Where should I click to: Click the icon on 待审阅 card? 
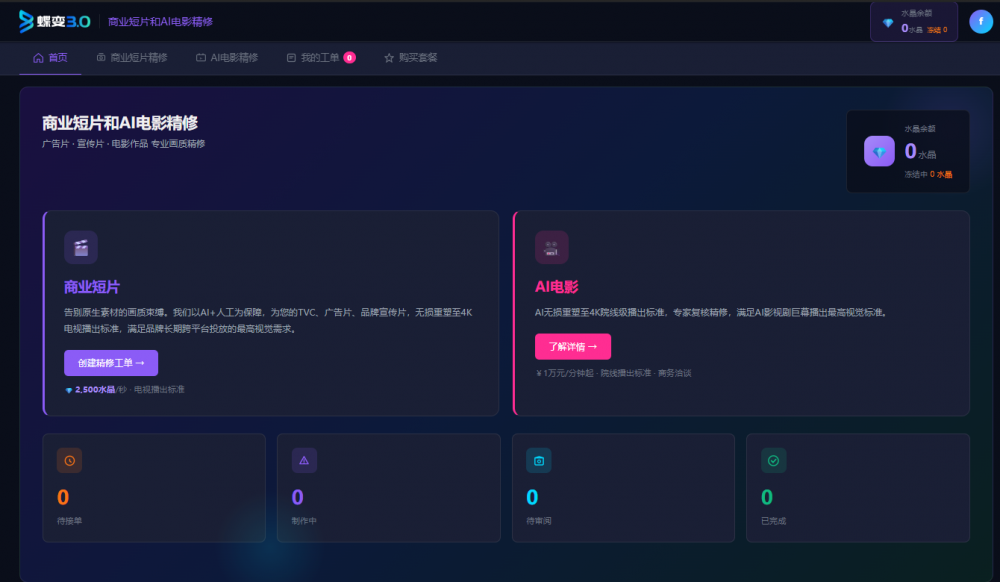pos(539,460)
